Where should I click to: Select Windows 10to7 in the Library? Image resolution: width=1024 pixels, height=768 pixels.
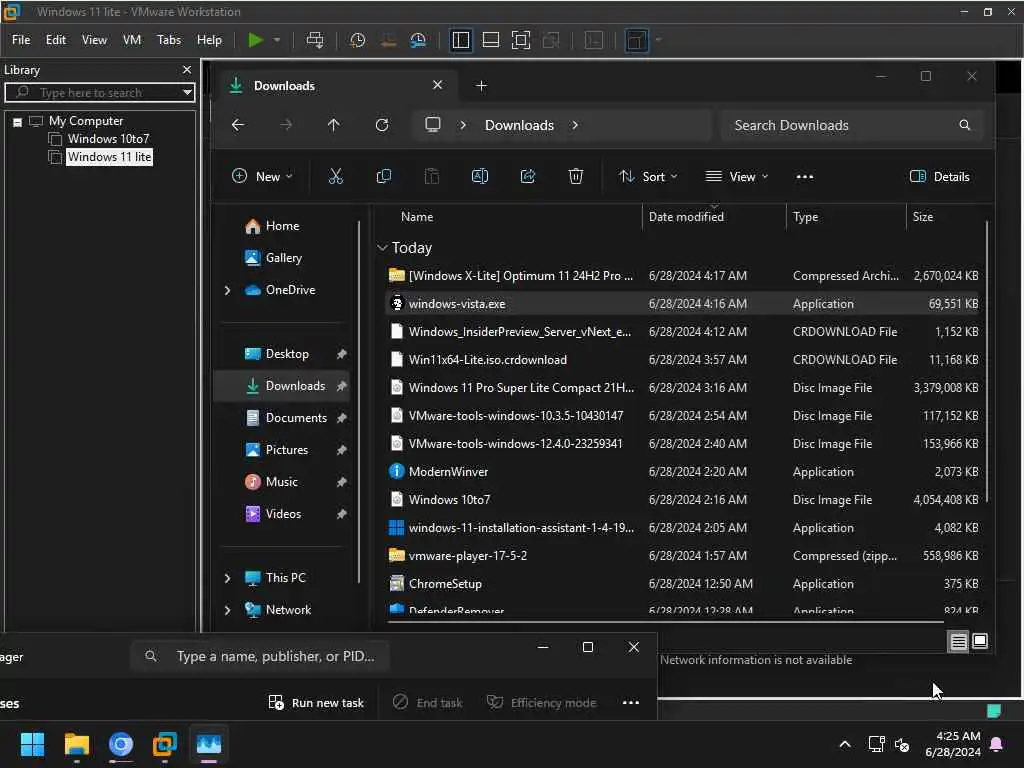point(108,138)
